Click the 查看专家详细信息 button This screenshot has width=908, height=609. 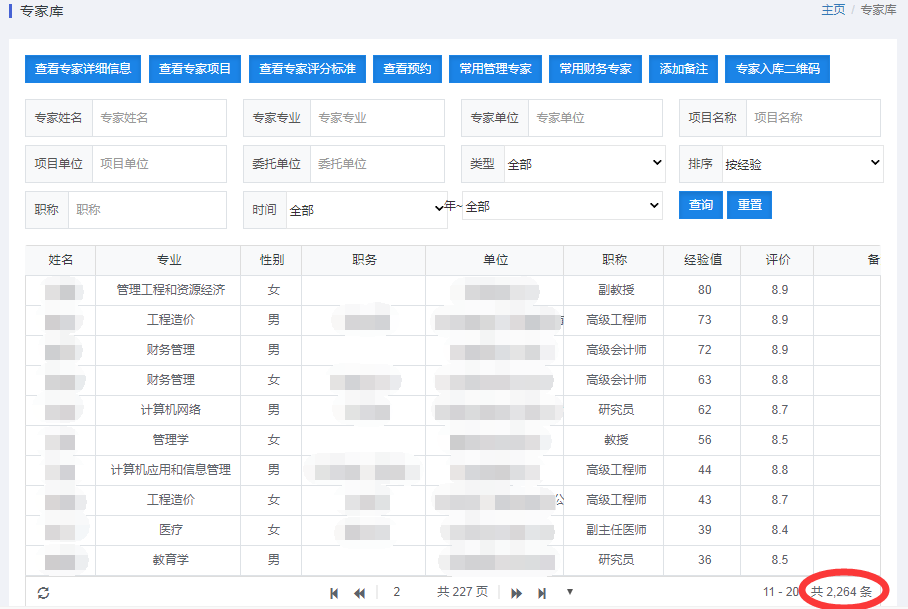pos(83,69)
